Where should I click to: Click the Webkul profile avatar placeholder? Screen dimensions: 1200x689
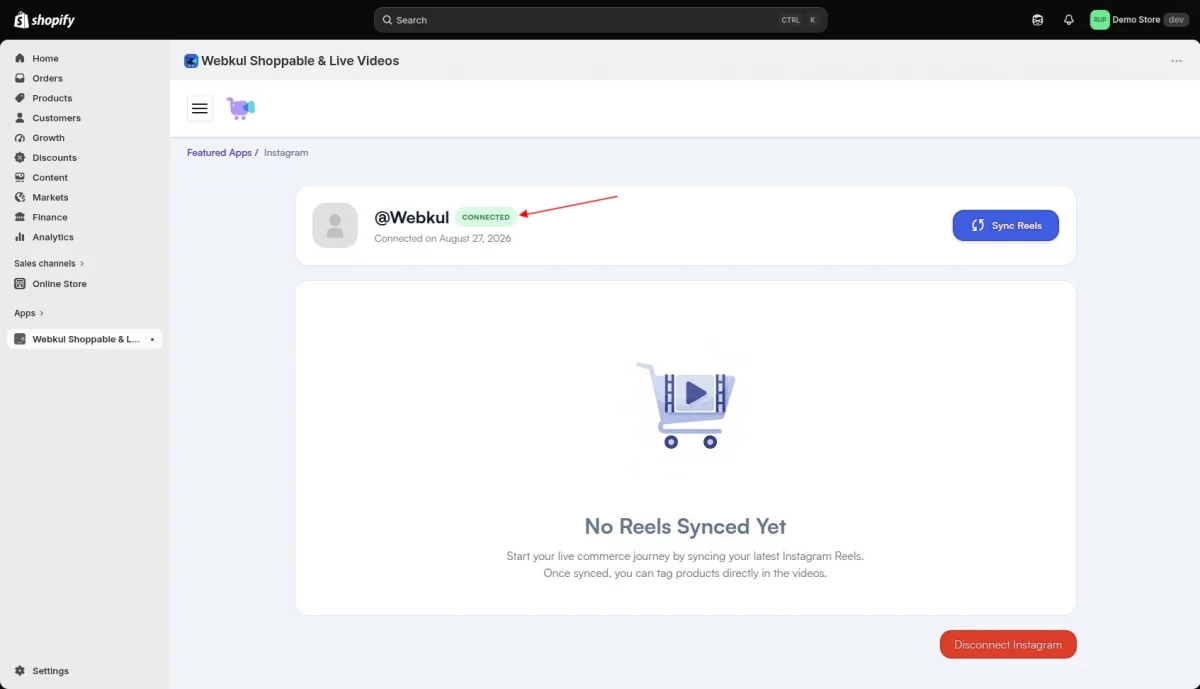(x=335, y=225)
